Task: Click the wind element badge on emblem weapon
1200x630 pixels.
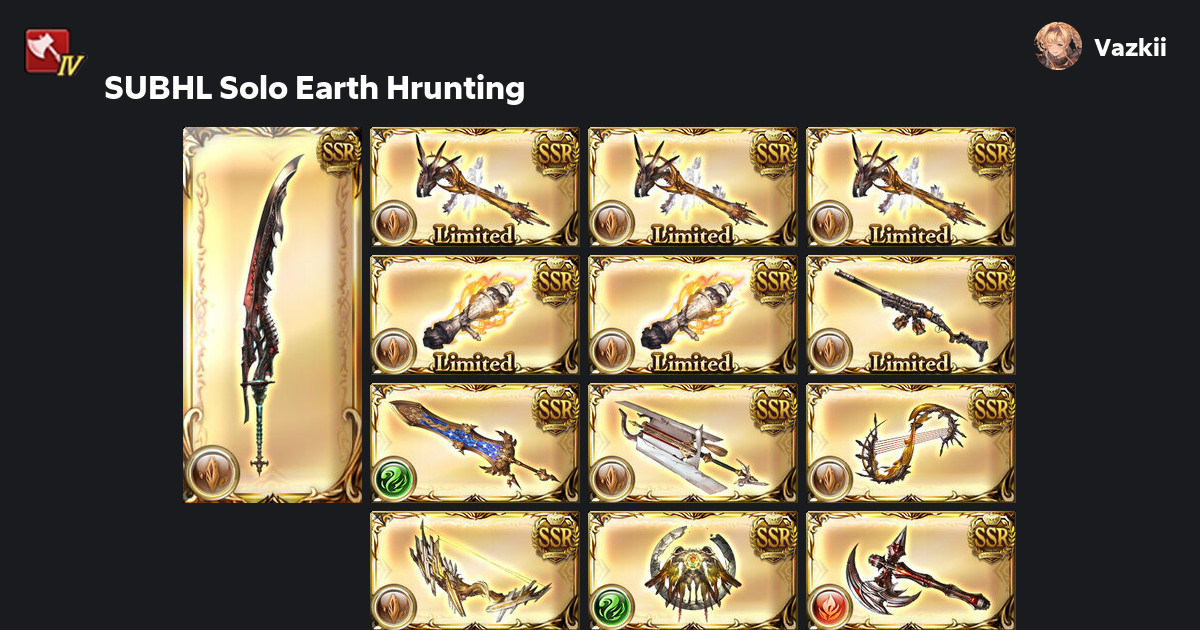Action: (x=613, y=607)
